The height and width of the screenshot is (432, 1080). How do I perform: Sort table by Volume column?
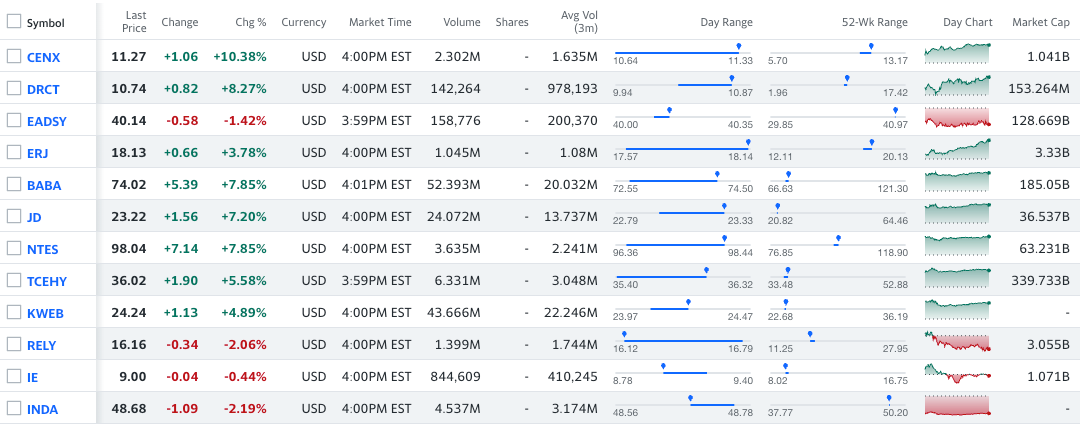point(460,22)
